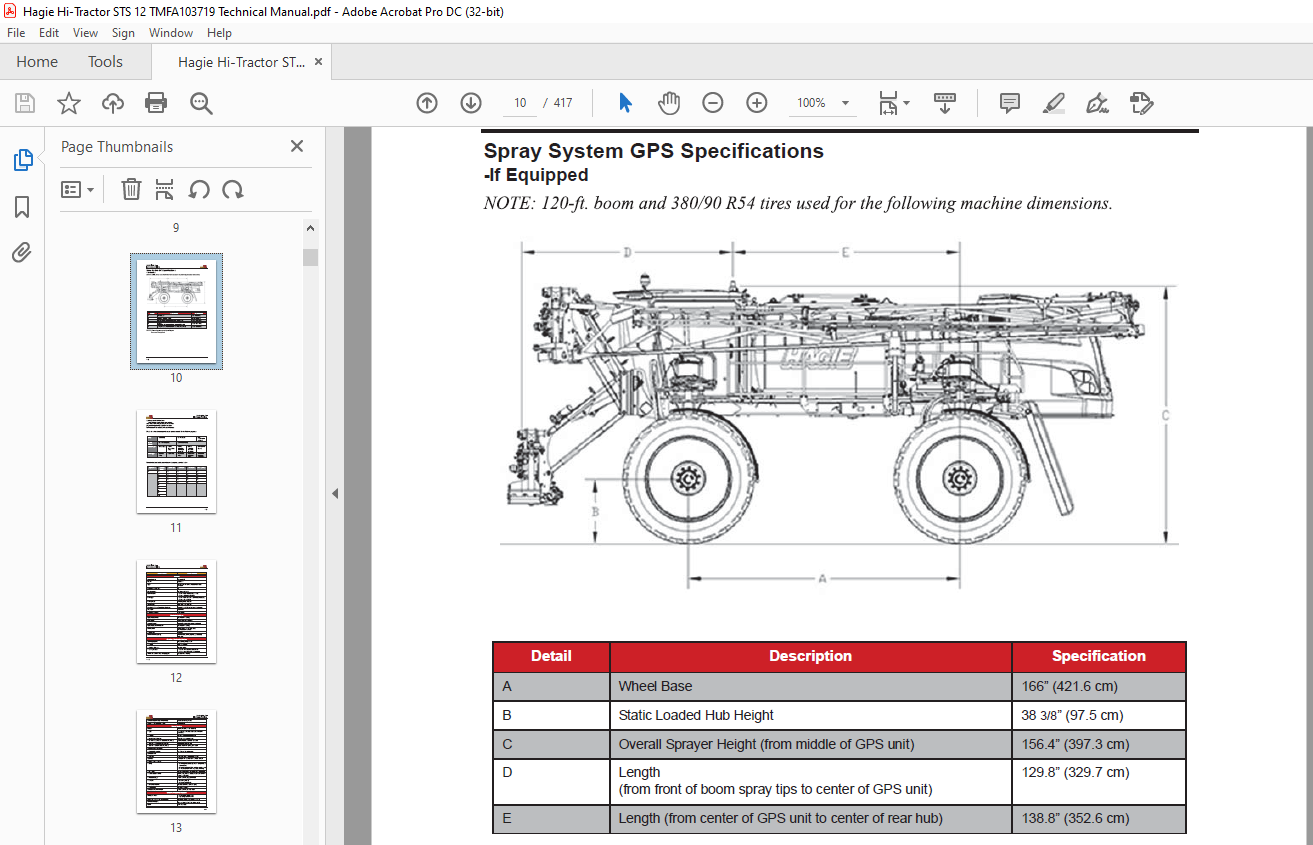The height and width of the screenshot is (845, 1313).
Task: Close the Page Thumbnails panel
Action: point(297,146)
